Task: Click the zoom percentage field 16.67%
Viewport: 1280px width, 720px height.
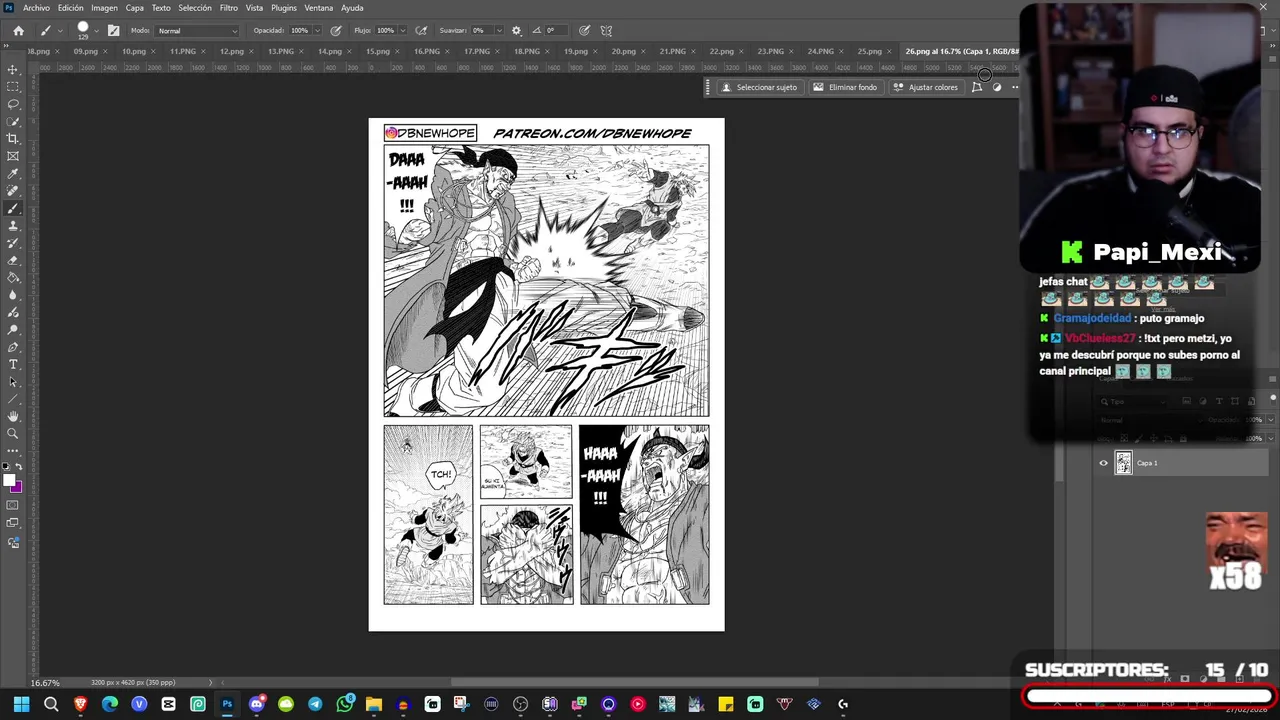Action: pyautogui.click(x=45, y=683)
